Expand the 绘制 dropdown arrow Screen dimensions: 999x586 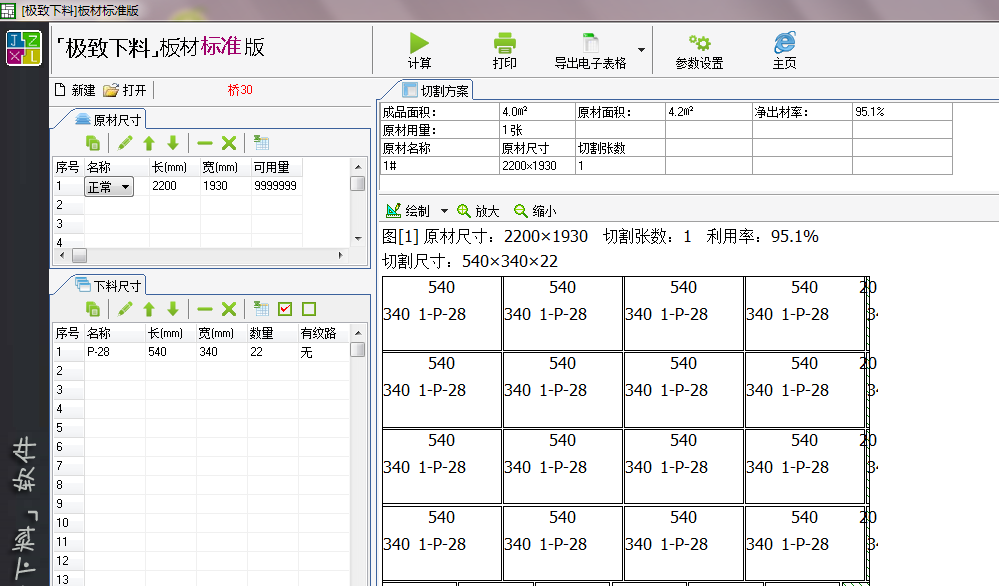tap(444, 211)
